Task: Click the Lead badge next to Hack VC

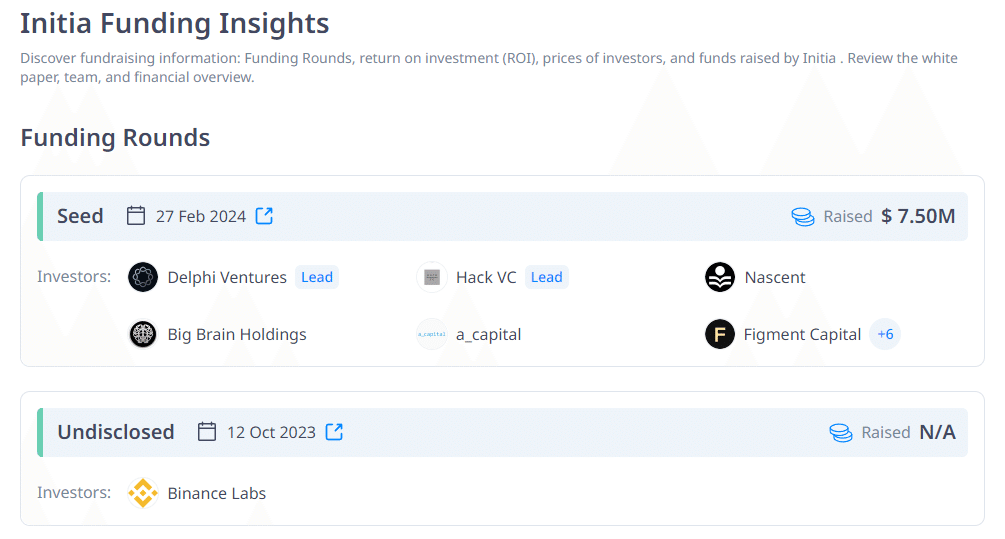Action: 546,277
